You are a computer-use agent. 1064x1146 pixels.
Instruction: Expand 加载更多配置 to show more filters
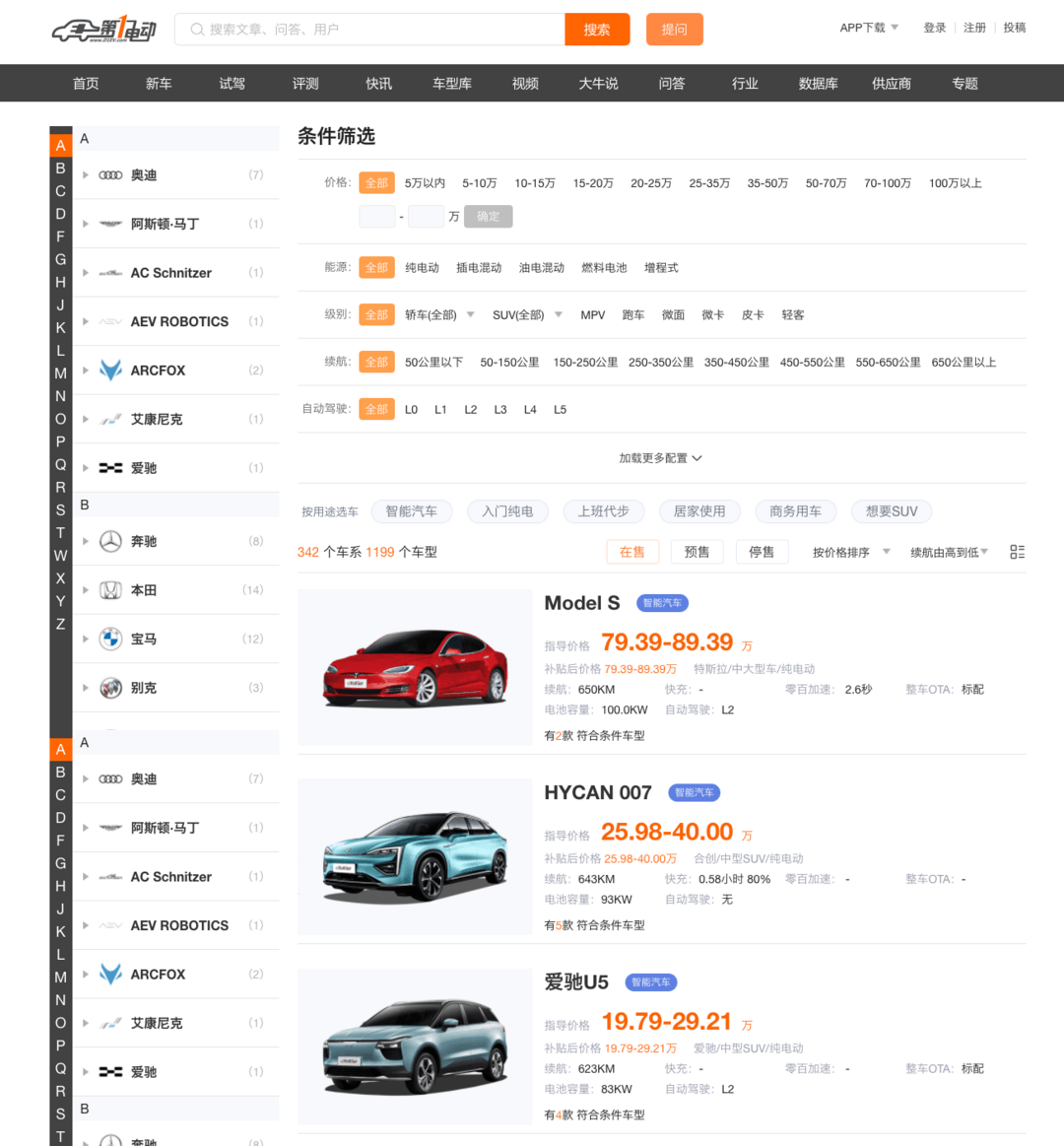click(x=661, y=458)
